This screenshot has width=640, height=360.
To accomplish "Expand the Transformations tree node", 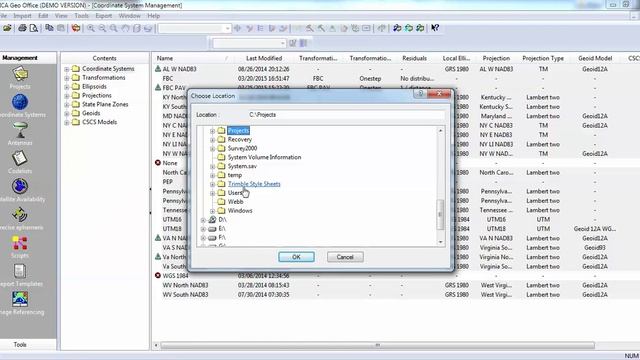I will point(67,78).
